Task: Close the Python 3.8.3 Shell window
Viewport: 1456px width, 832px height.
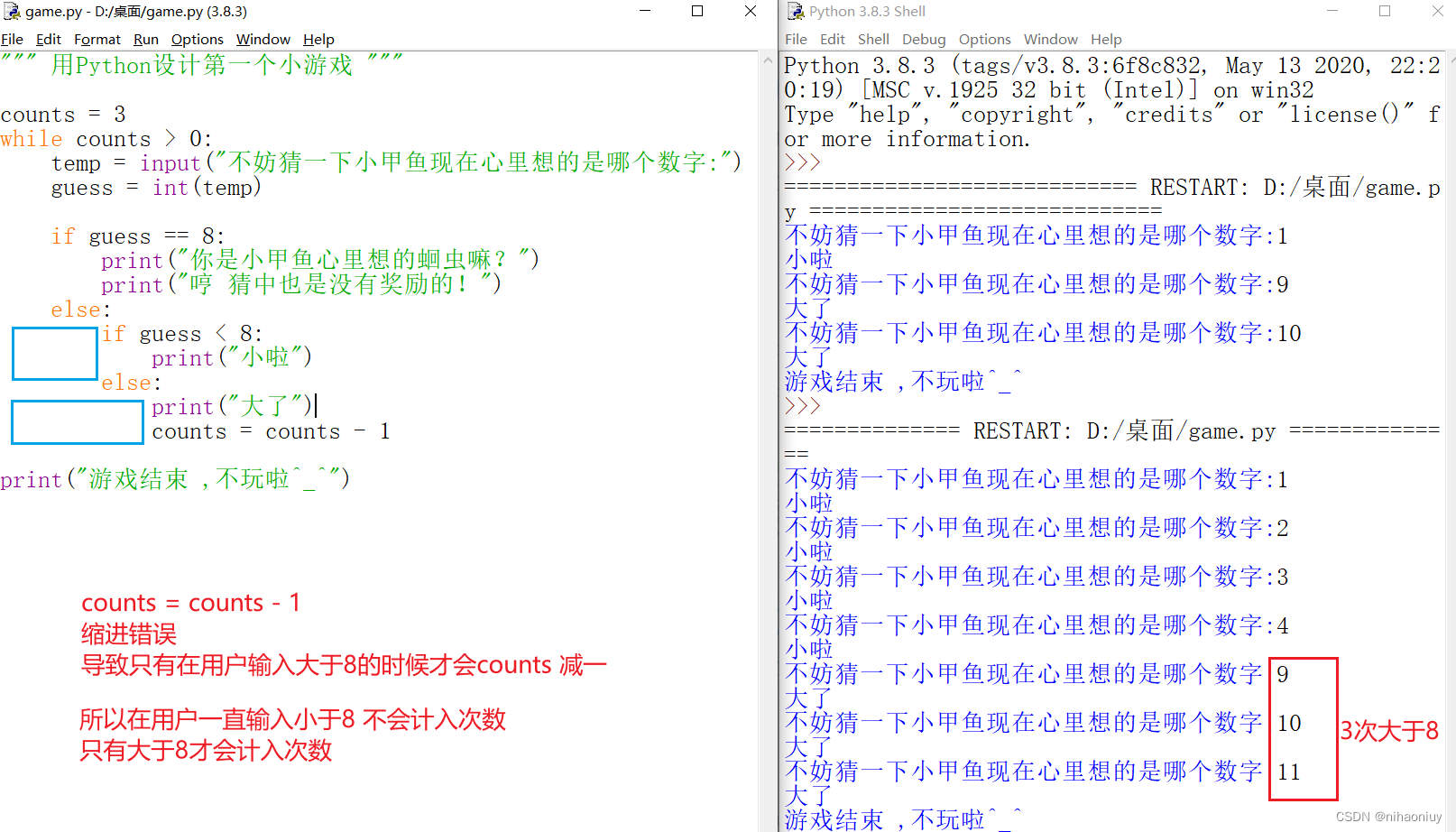Action: [x=1438, y=11]
